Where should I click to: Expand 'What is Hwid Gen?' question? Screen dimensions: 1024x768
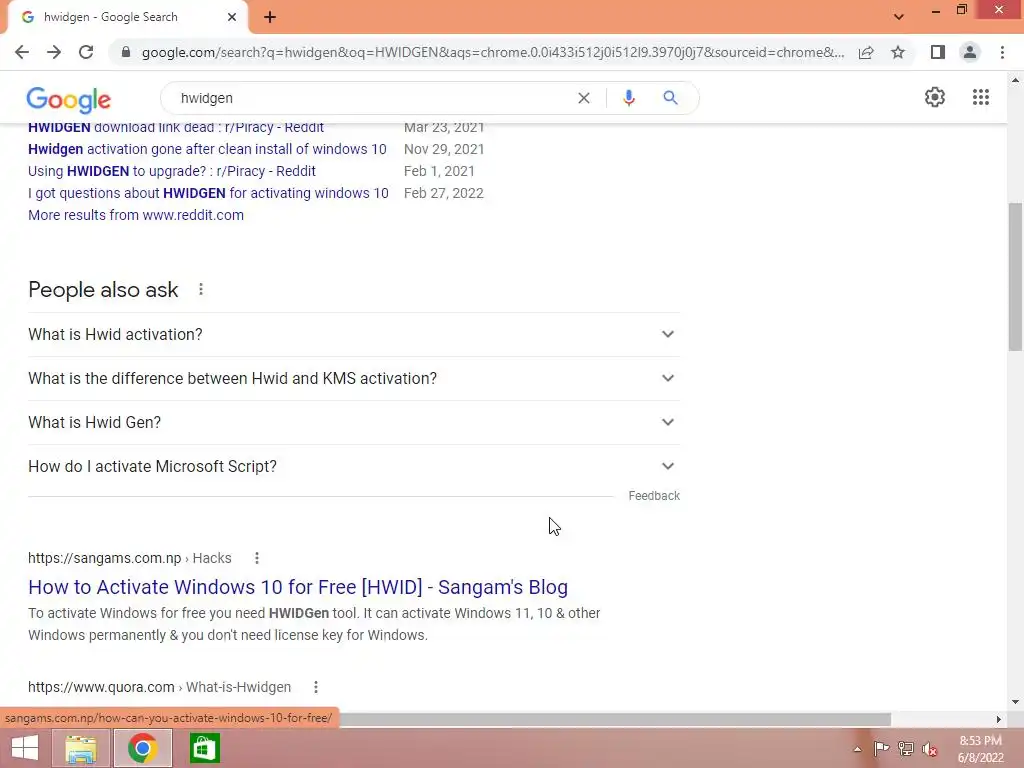coord(354,423)
